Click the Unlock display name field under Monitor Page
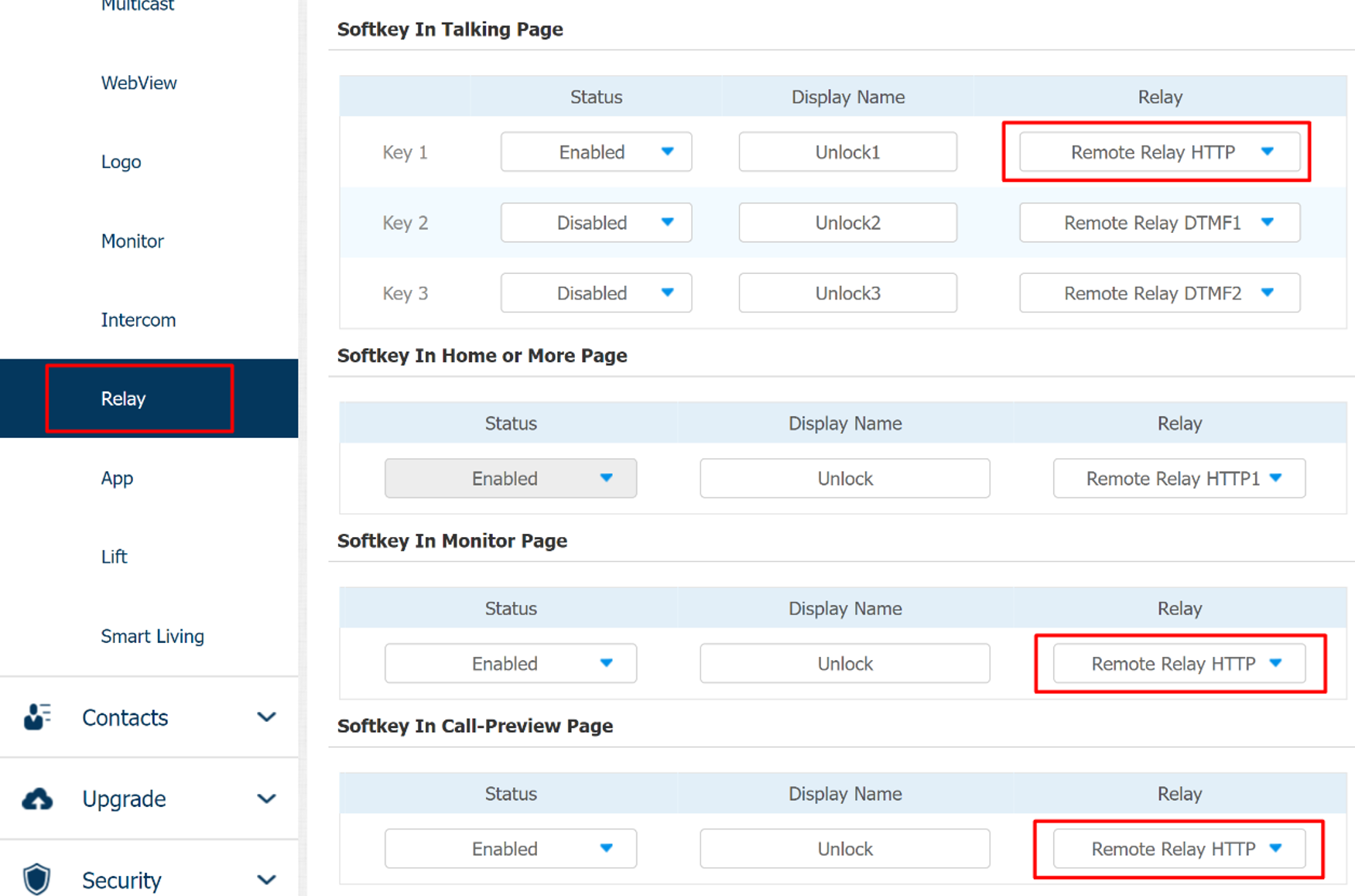Image resolution: width=1355 pixels, height=896 pixels. 843,663
